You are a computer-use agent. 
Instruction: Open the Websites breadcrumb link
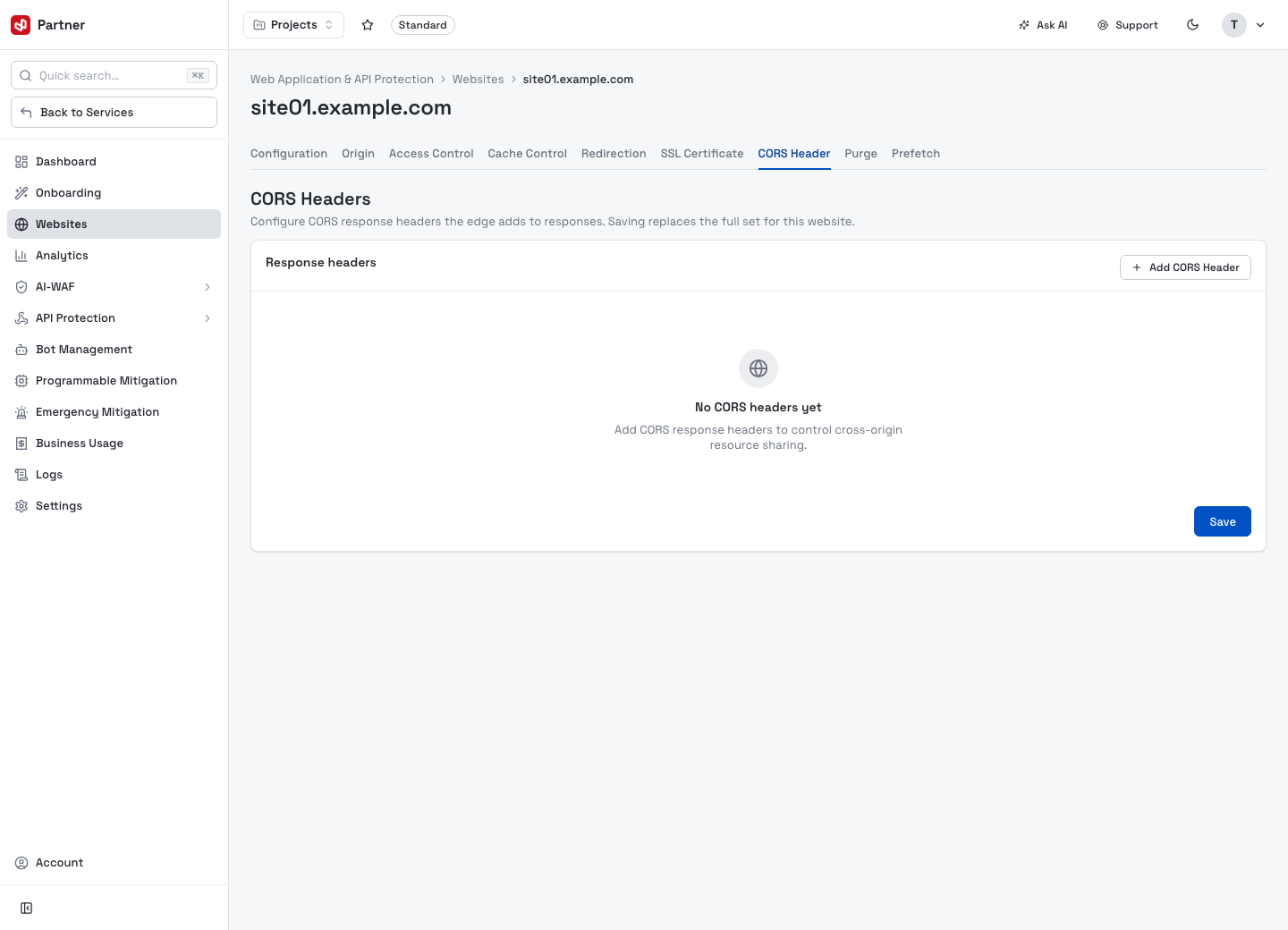[479, 80]
